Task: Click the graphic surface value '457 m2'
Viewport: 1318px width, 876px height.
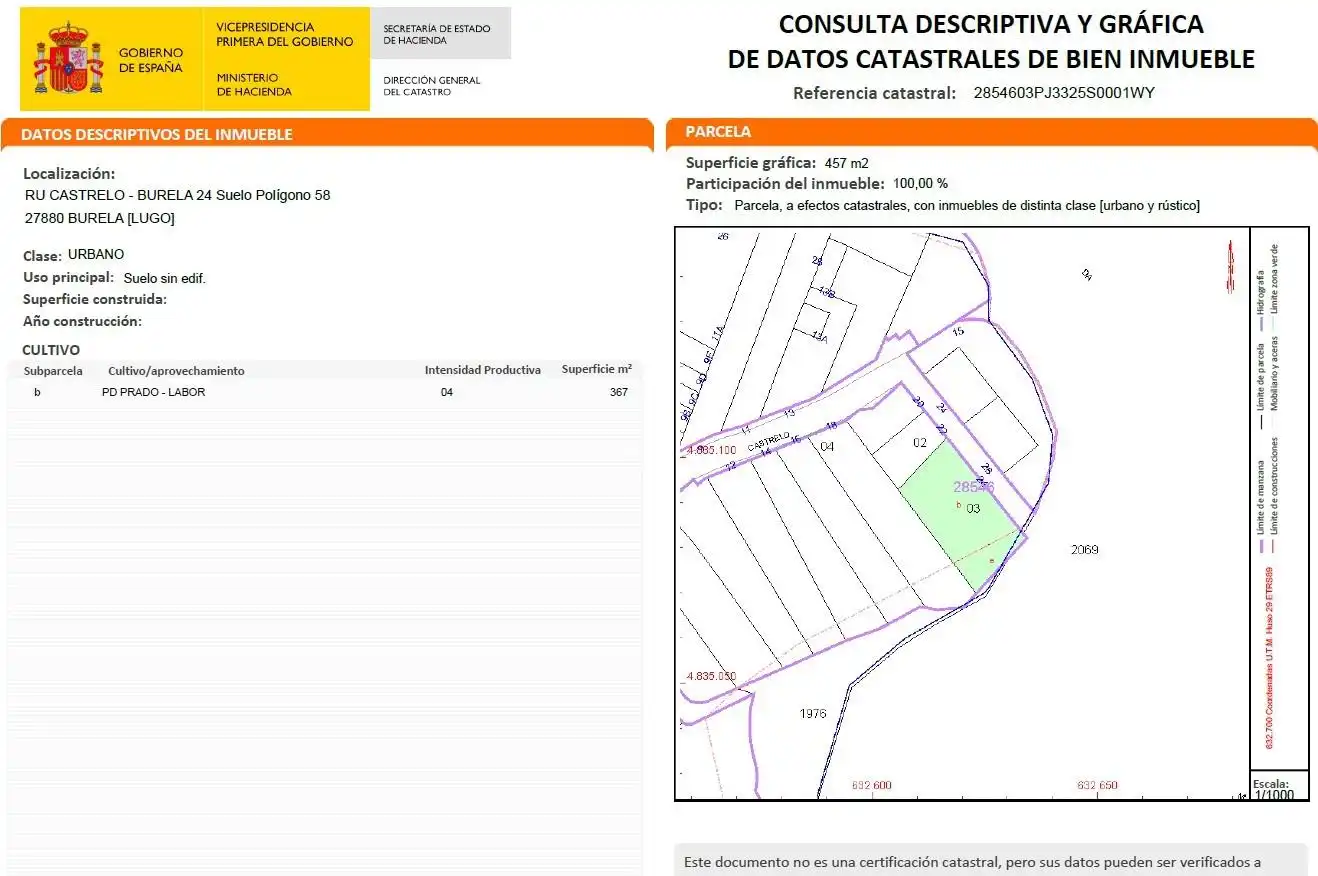Action: 846,162
